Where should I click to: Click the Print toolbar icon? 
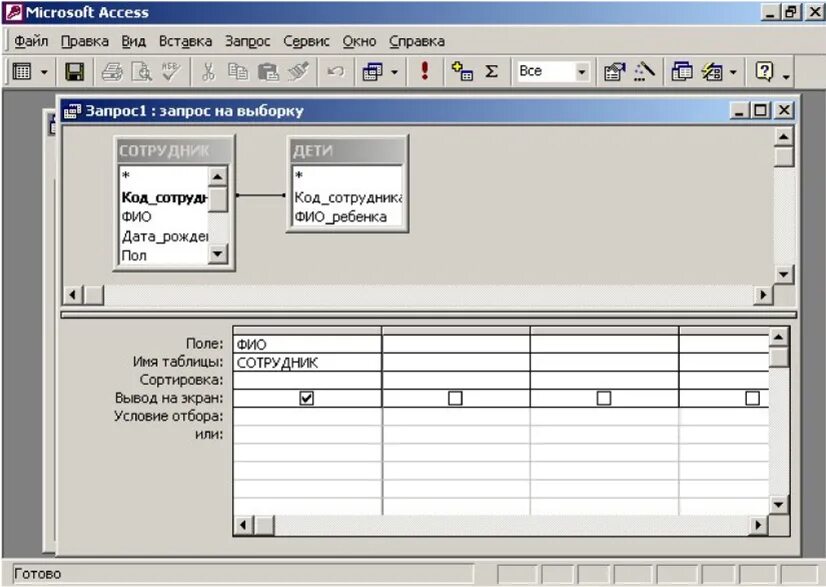(x=112, y=72)
